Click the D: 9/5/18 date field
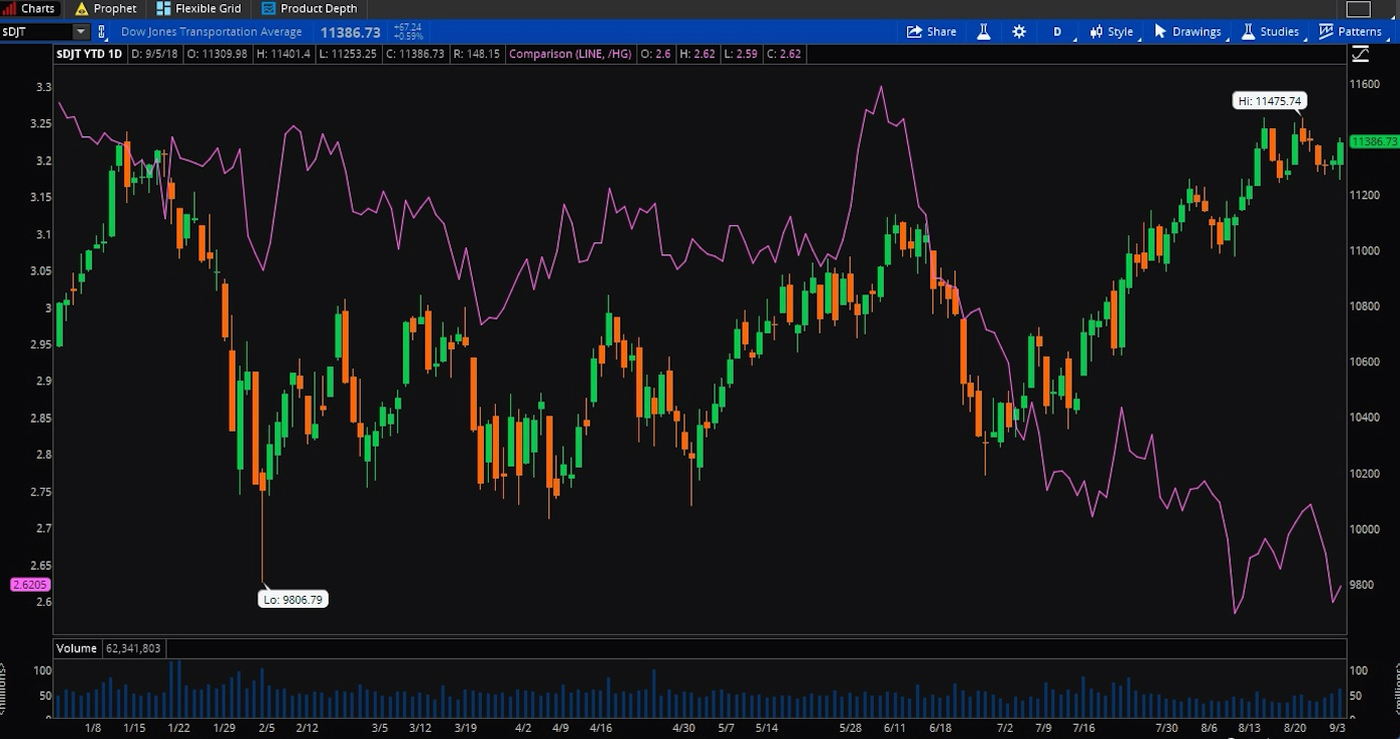The height and width of the screenshot is (739, 1400). coord(154,53)
